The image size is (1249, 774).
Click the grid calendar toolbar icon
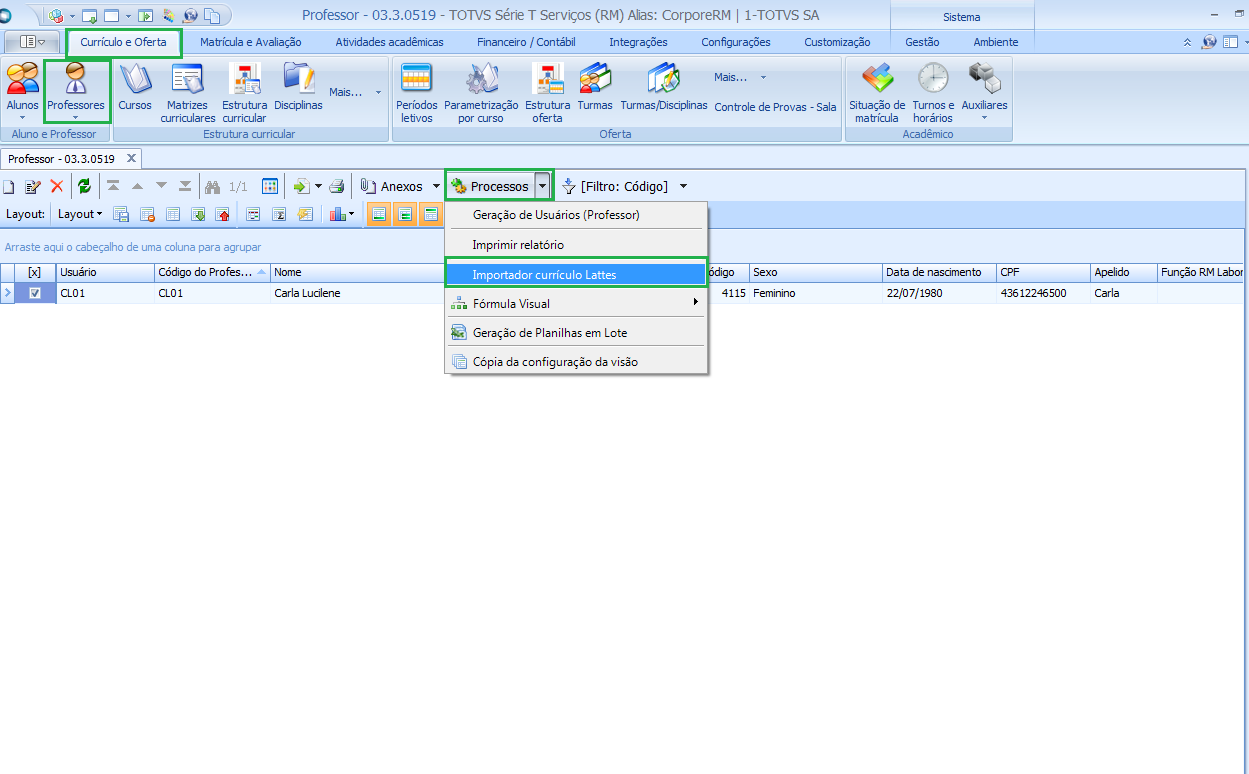pyautogui.click(x=270, y=186)
